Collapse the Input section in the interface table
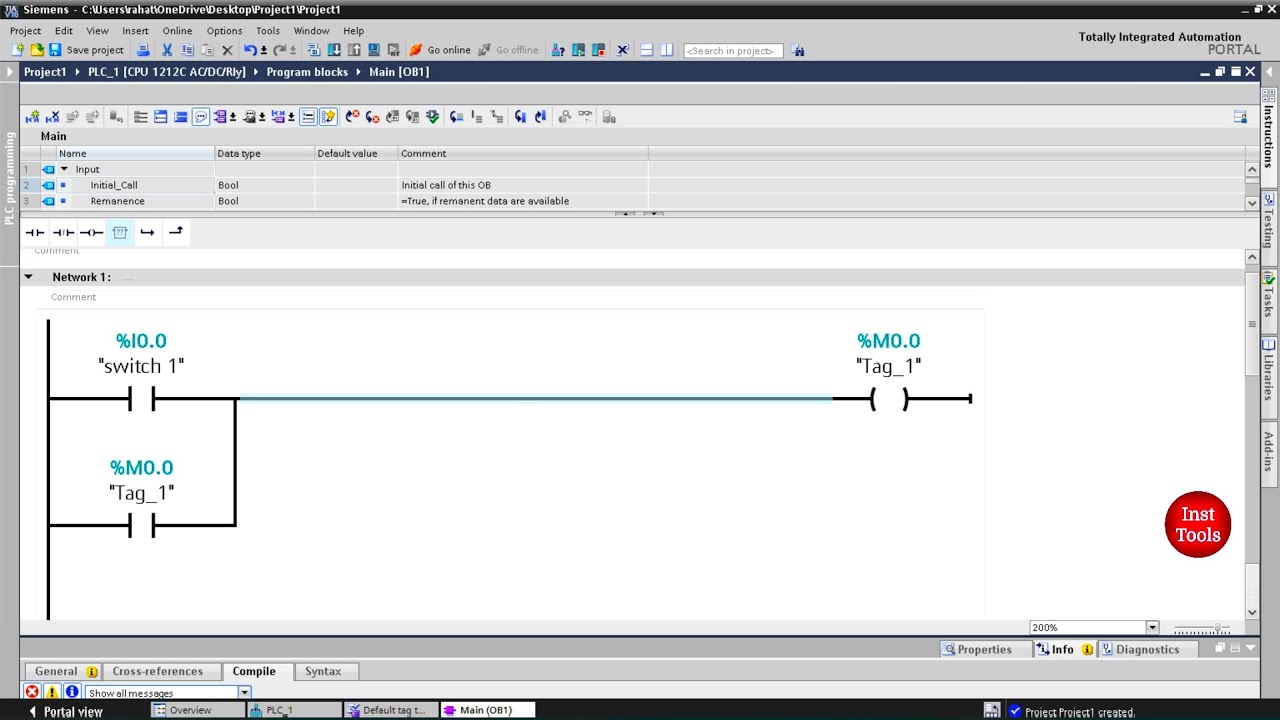The image size is (1280, 720). [64, 169]
